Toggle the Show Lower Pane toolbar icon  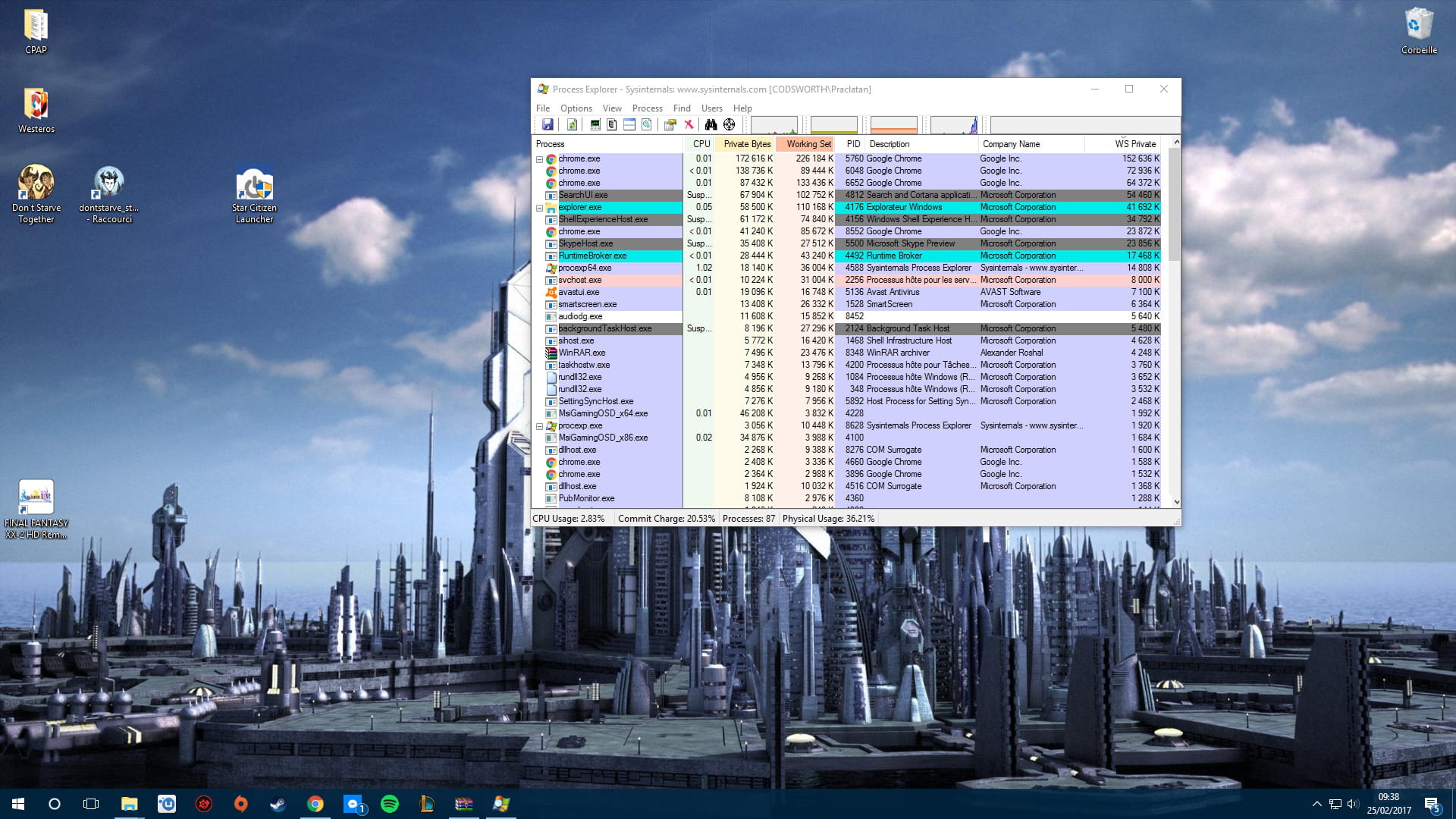tap(629, 125)
